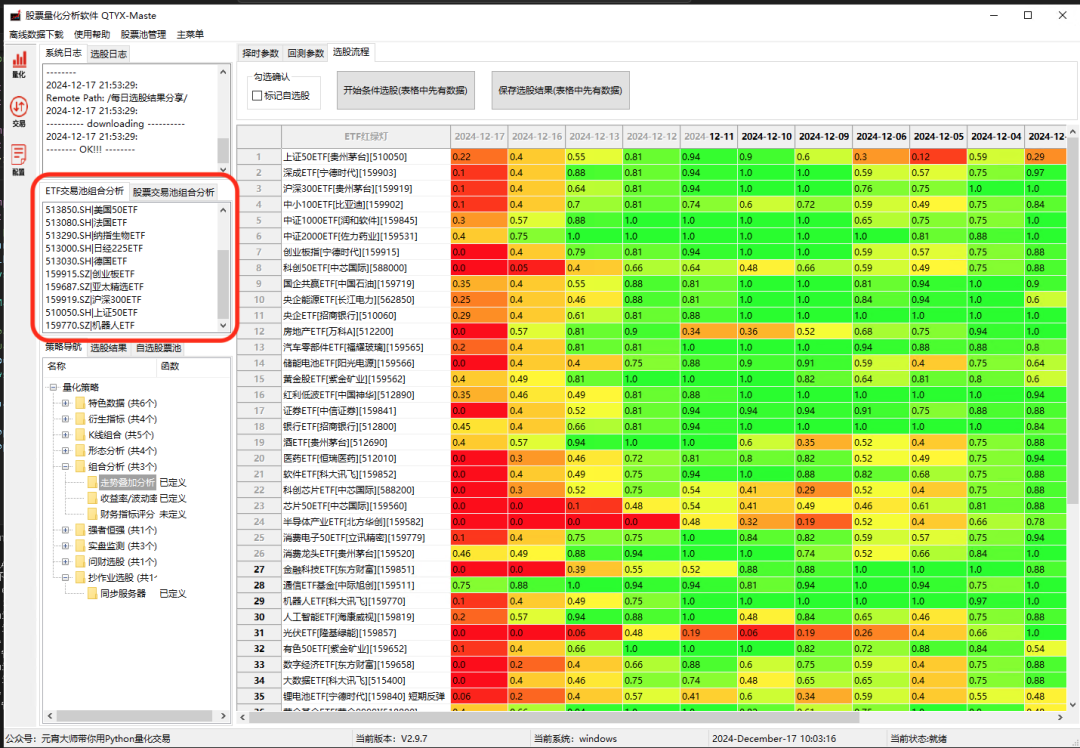Select the 上证50ETF[贵州茅台][510050] row cell
Image resolution: width=1080 pixels, height=748 pixels.
(x=366, y=157)
